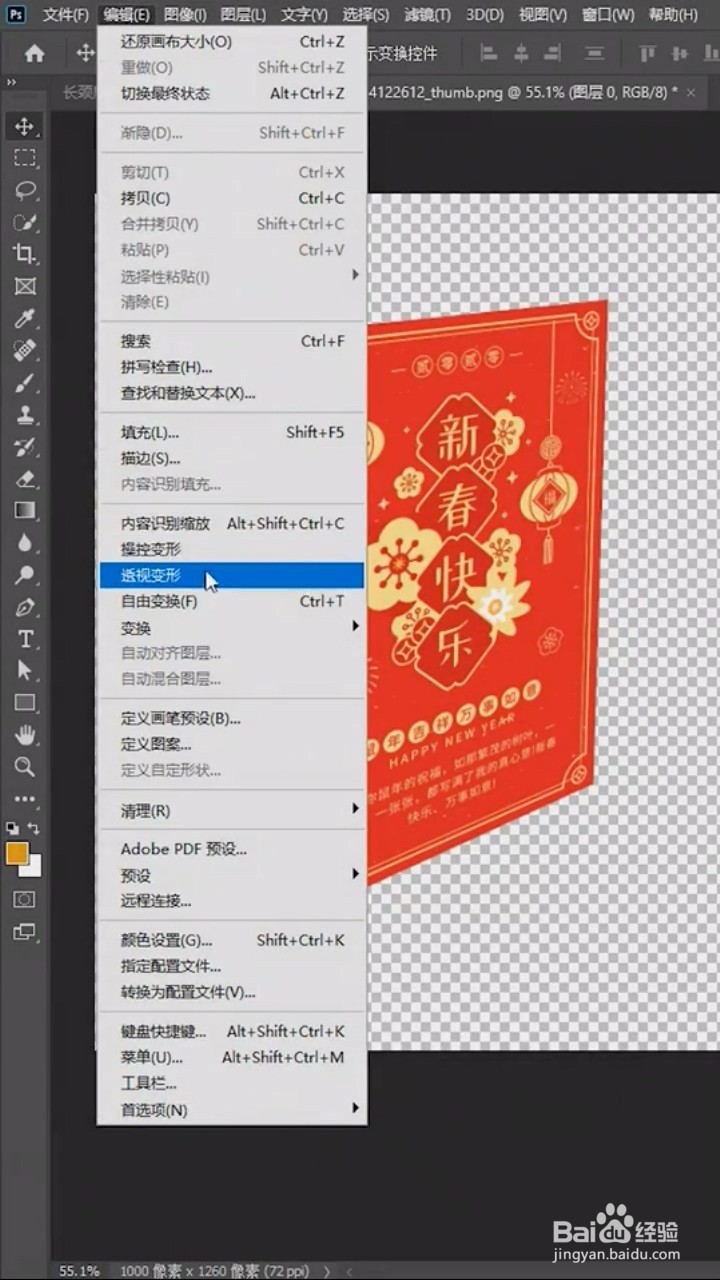Screen dimensions: 720x1280
Task: Choose 颜色设置(G)... menu entry
Action: (232, 940)
